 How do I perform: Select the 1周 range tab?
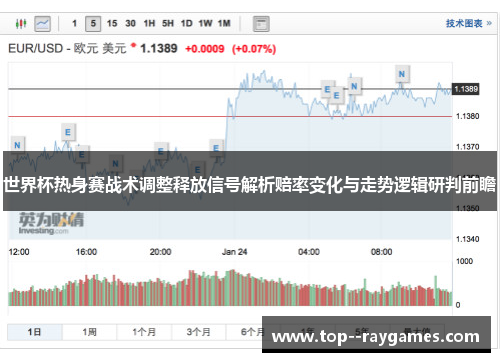(89, 332)
